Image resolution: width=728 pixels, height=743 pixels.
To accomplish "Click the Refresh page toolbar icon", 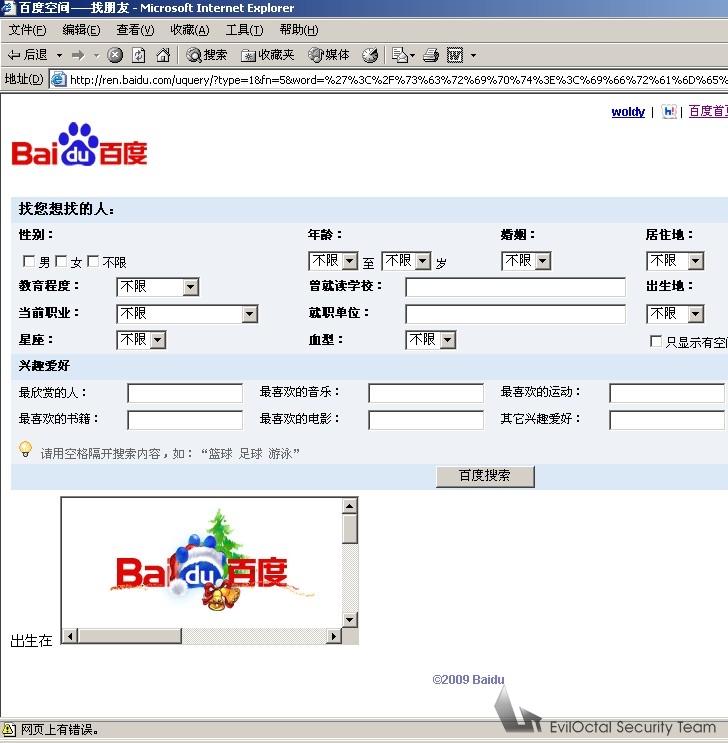I will point(138,55).
